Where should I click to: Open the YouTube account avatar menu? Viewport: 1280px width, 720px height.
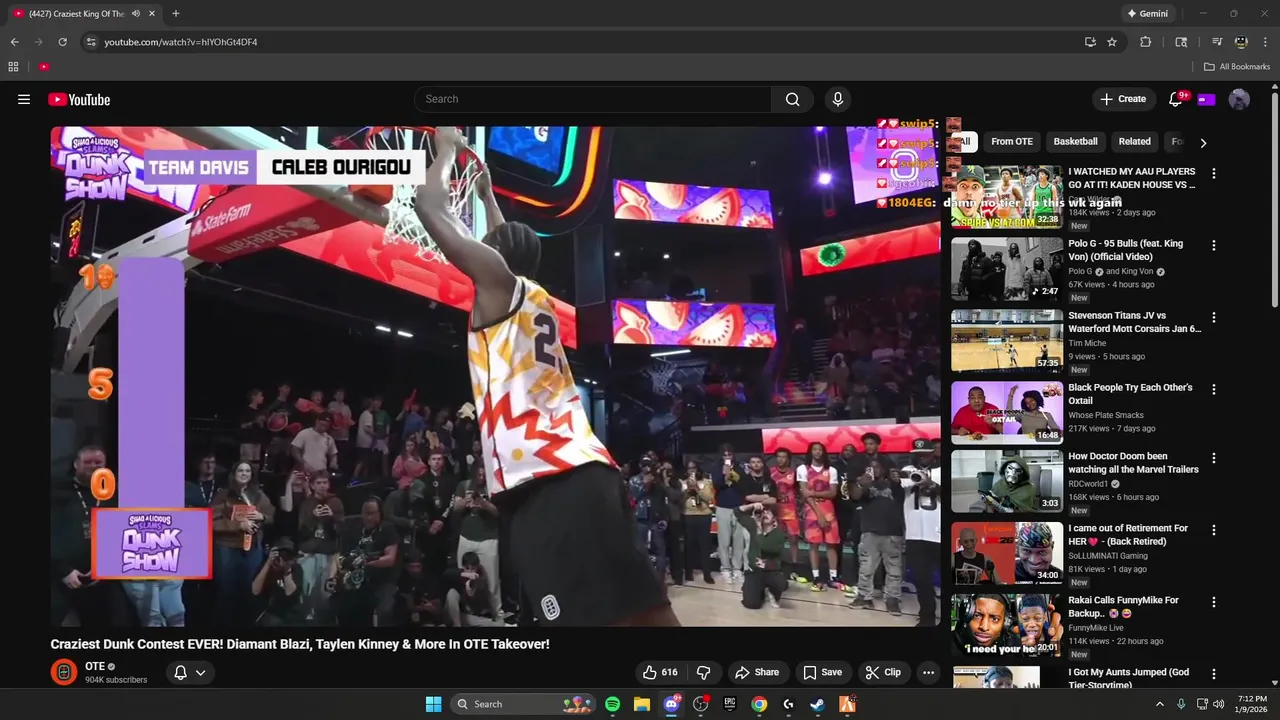pyautogui.click(x=1239, y=99)
